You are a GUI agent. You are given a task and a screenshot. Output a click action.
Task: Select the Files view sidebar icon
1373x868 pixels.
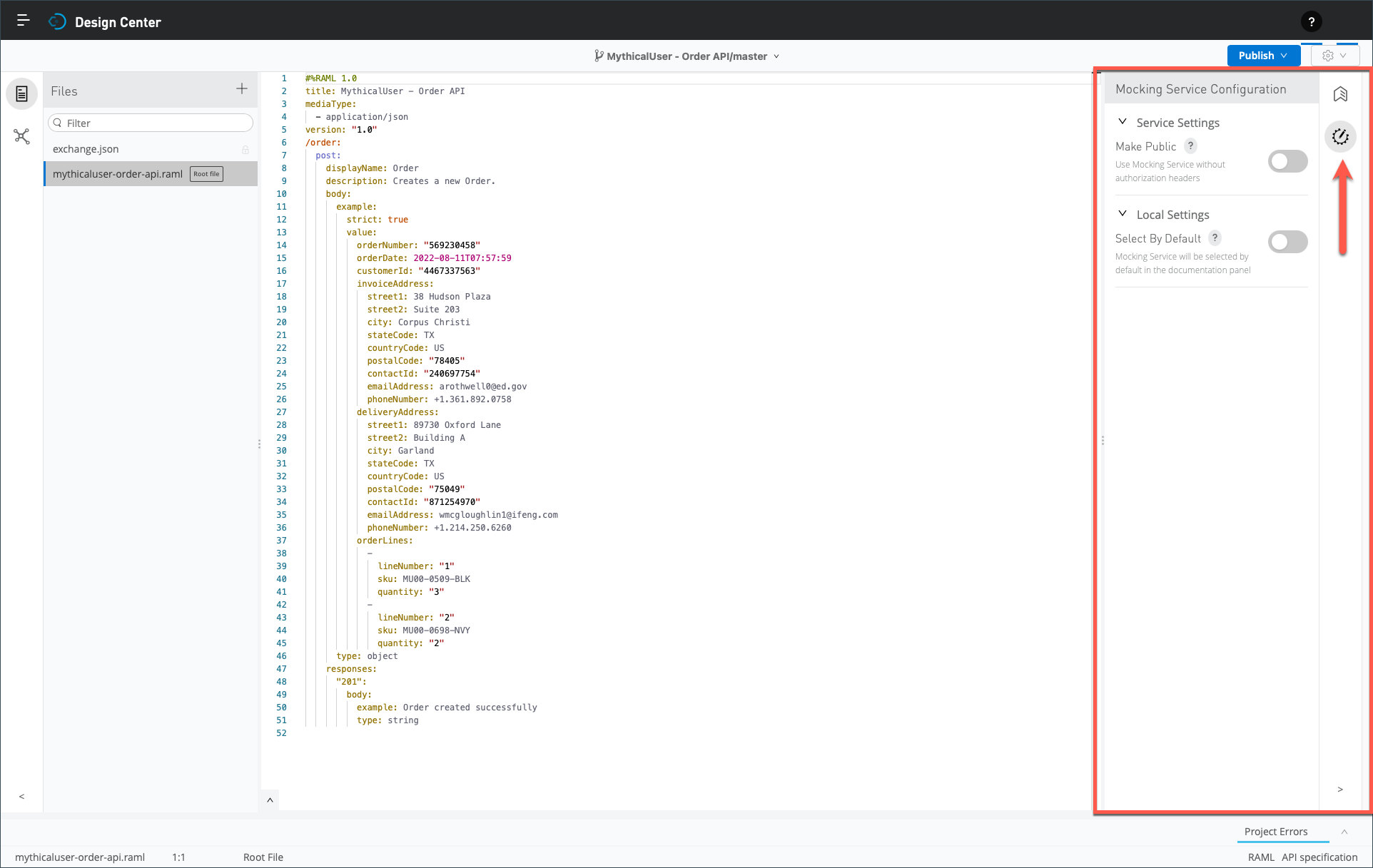coord(22,94)
